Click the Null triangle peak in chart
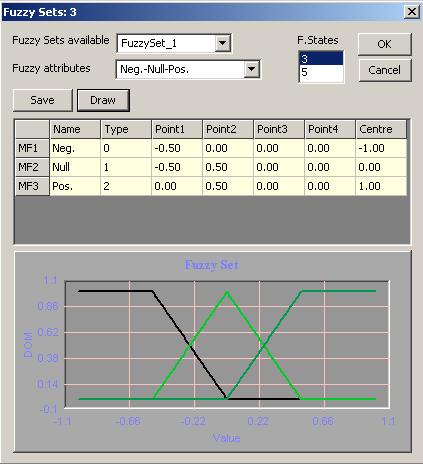Image resolution: width=423 pixels, height=464 pixels. [x=227, y=292]
